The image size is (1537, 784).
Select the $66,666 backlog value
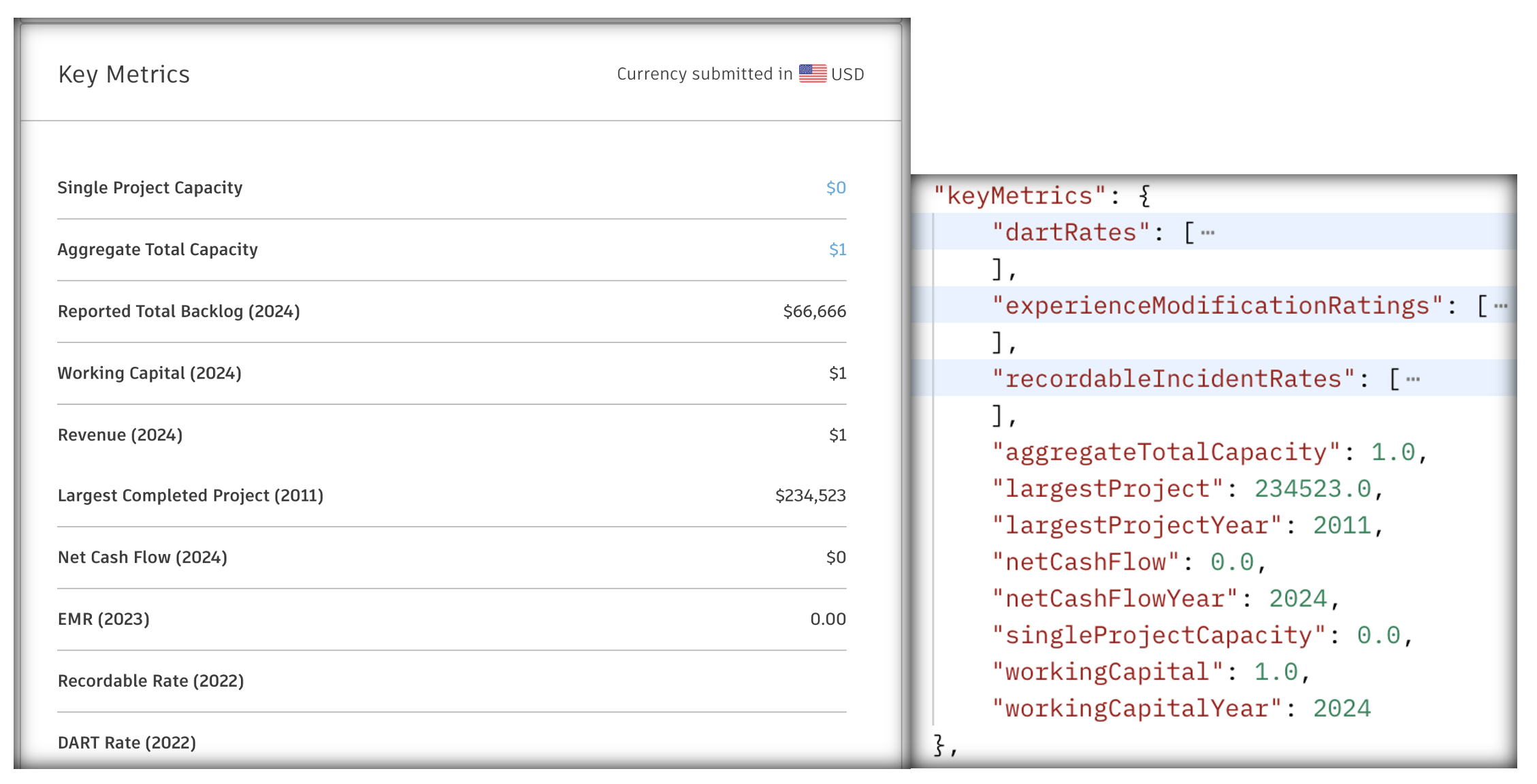[x=814, y=312]
